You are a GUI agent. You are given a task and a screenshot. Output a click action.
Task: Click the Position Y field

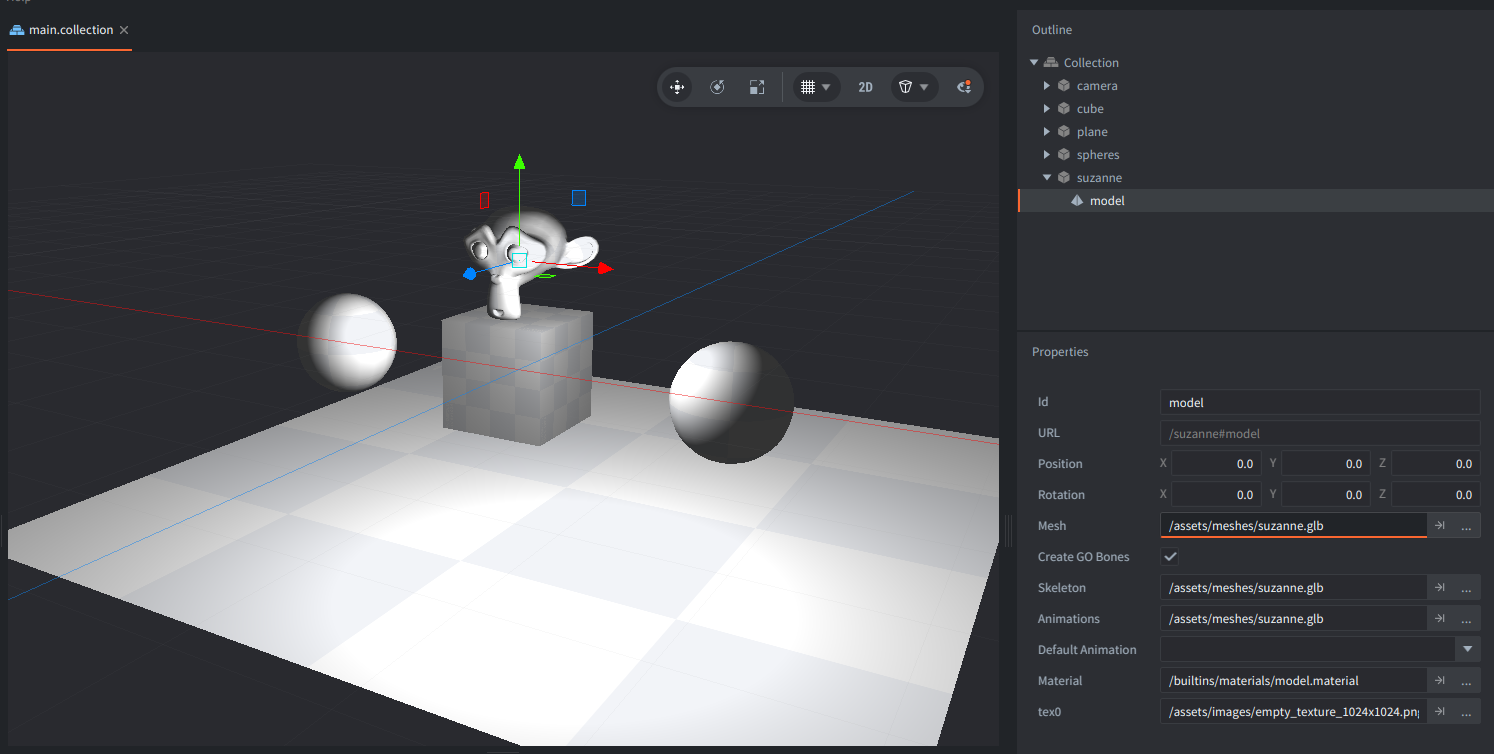click(x=1326, y=464)
